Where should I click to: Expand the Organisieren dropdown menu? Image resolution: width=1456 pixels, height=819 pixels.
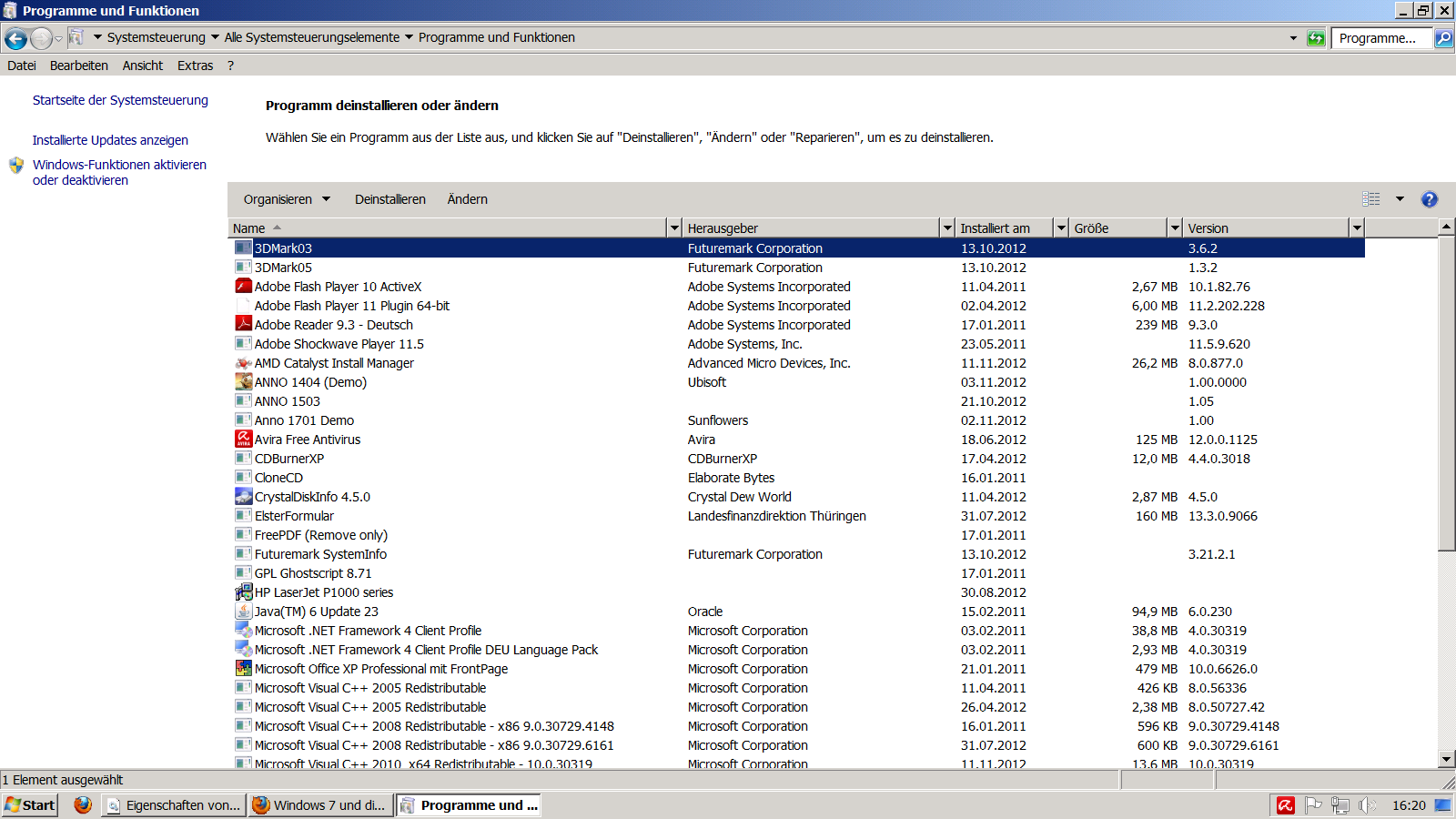tap(287, 199)
